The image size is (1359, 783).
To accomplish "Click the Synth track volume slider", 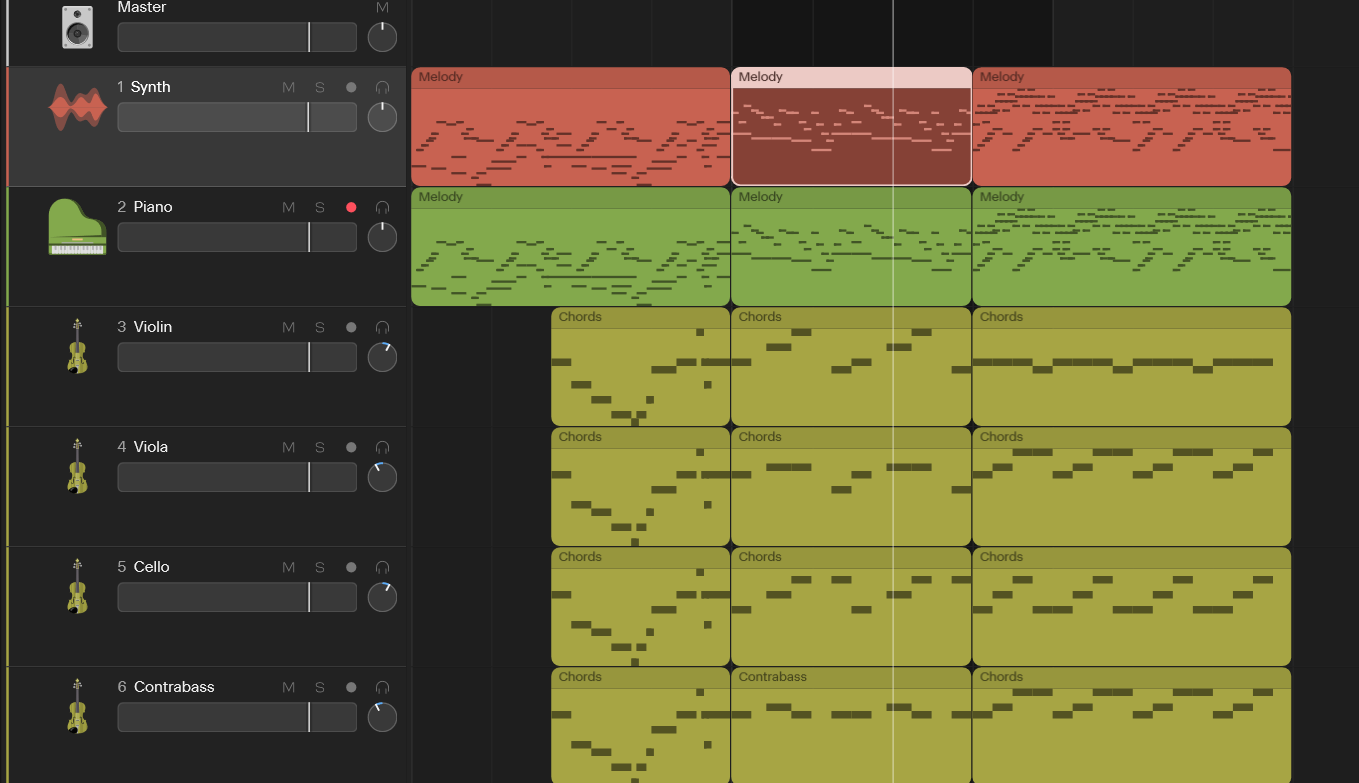I will (237, 117).
